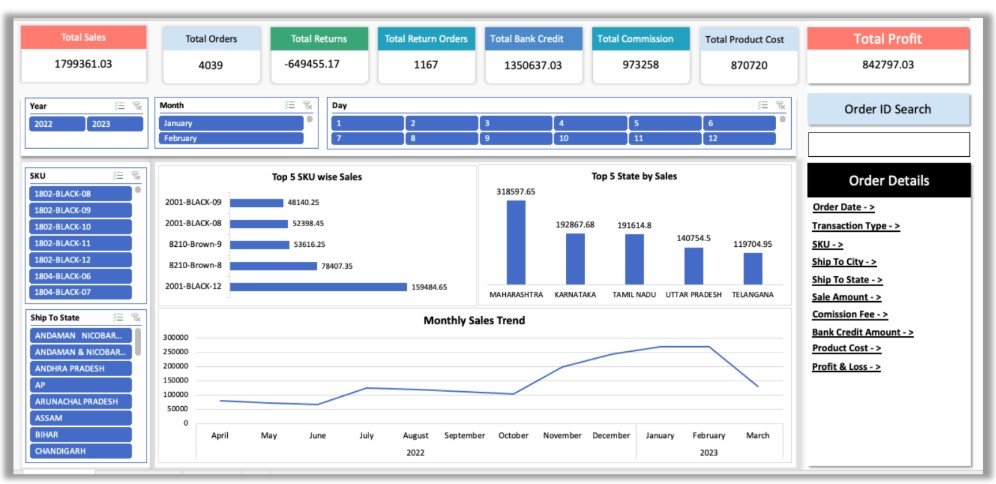This screenshot has height=484, width=996.
Task: Click the Day slicer scroll handle
Action: coord(783,119)
